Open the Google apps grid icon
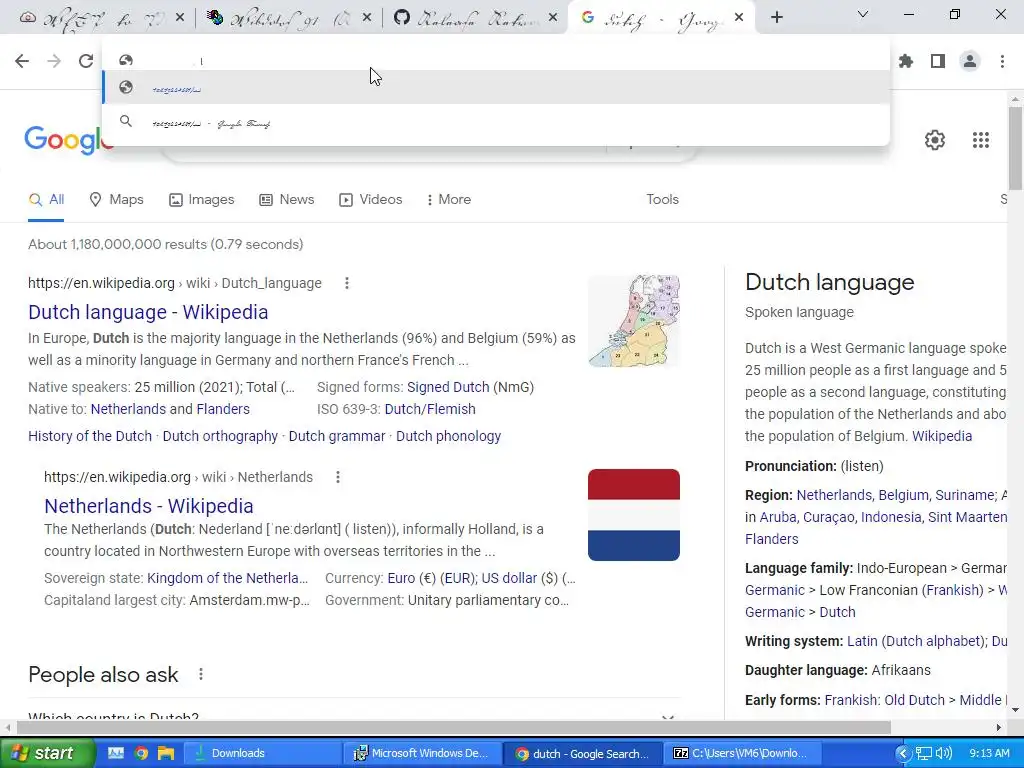This screenshot has width=1024, height=768. [x=981, y=140]
